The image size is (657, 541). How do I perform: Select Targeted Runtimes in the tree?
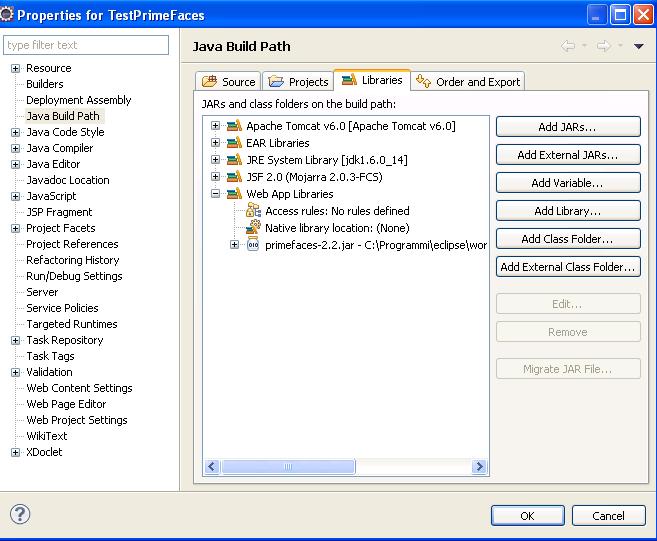[x=72, y=324]
